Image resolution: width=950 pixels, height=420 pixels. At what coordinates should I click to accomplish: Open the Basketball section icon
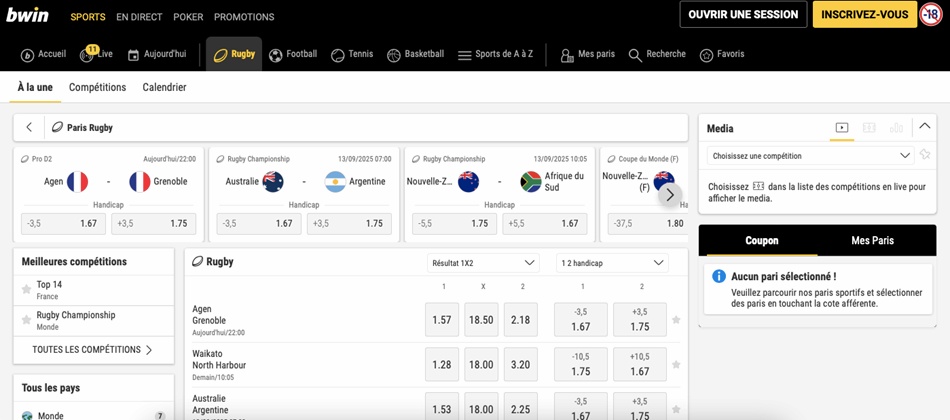[394, 55]
